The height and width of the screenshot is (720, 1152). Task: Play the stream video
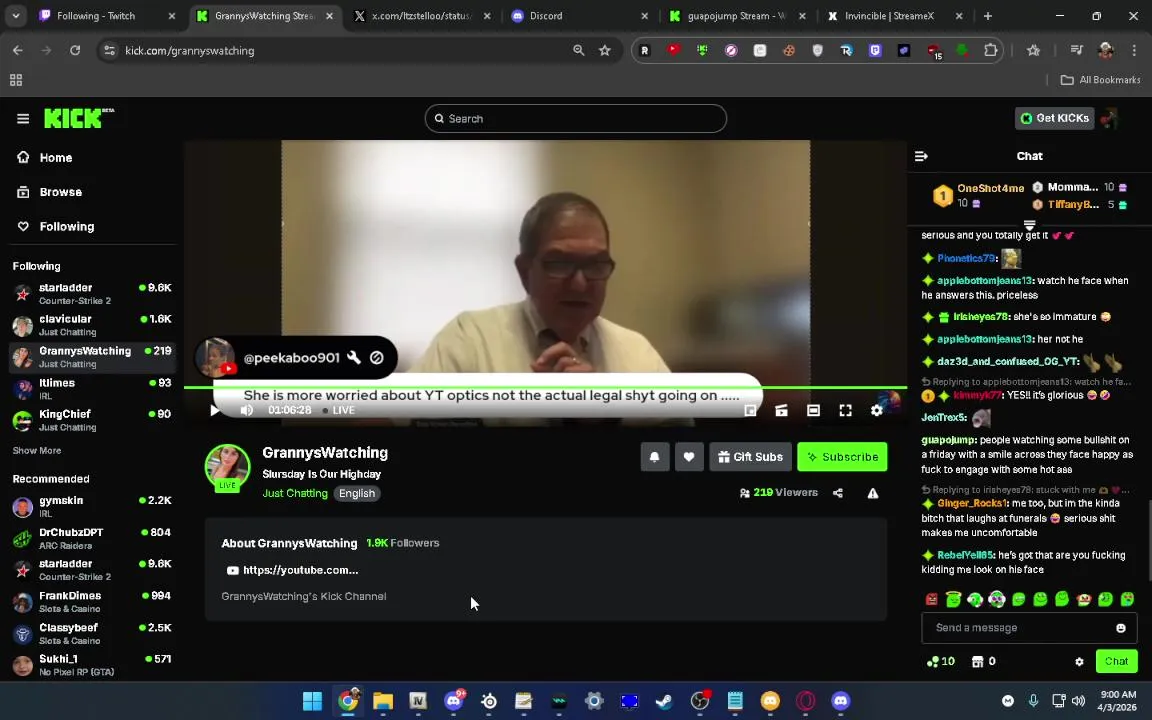pos(214,410)
